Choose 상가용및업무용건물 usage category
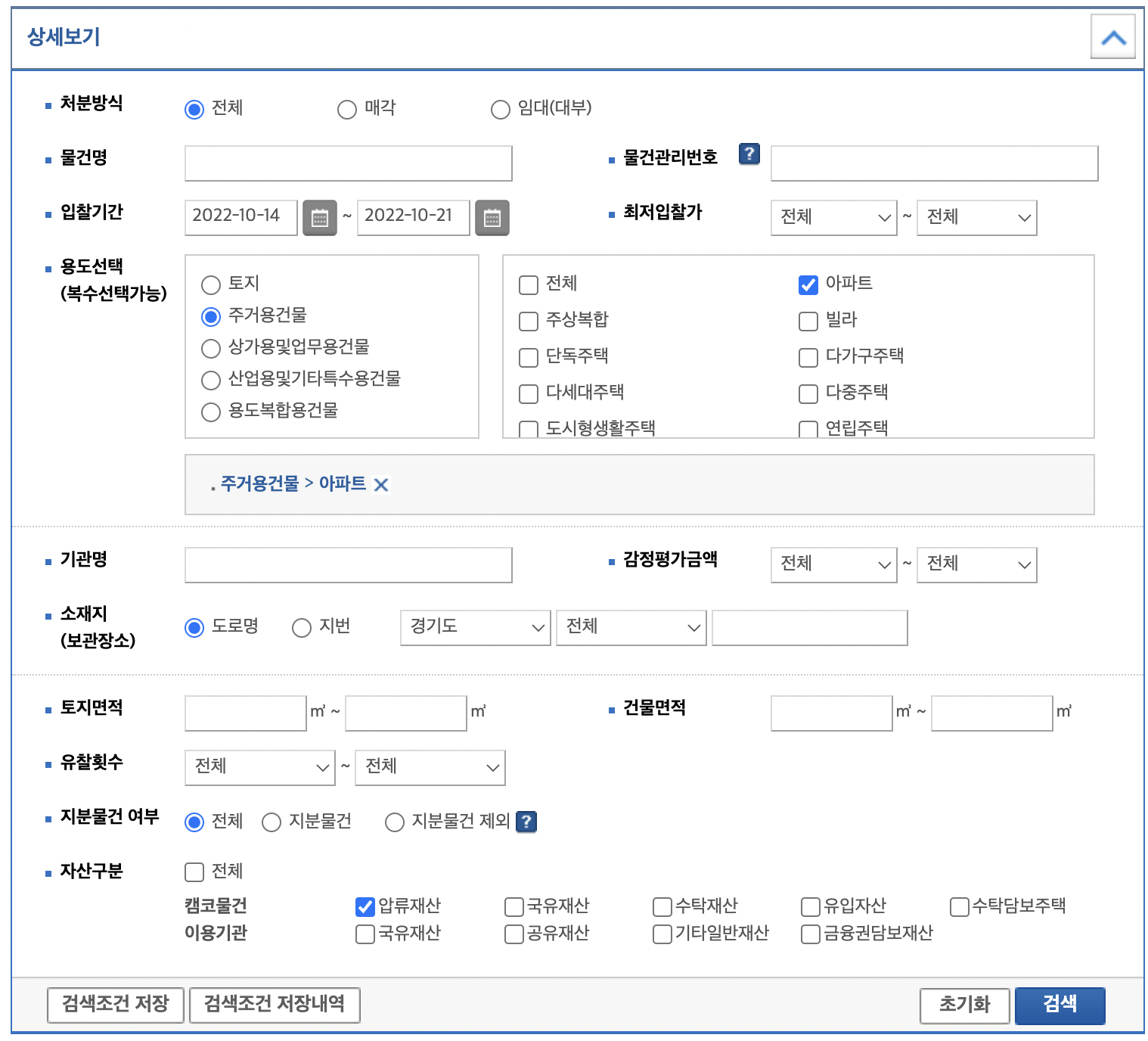This screenshot has width=1148, height=1041. click(x=211, y=349)
